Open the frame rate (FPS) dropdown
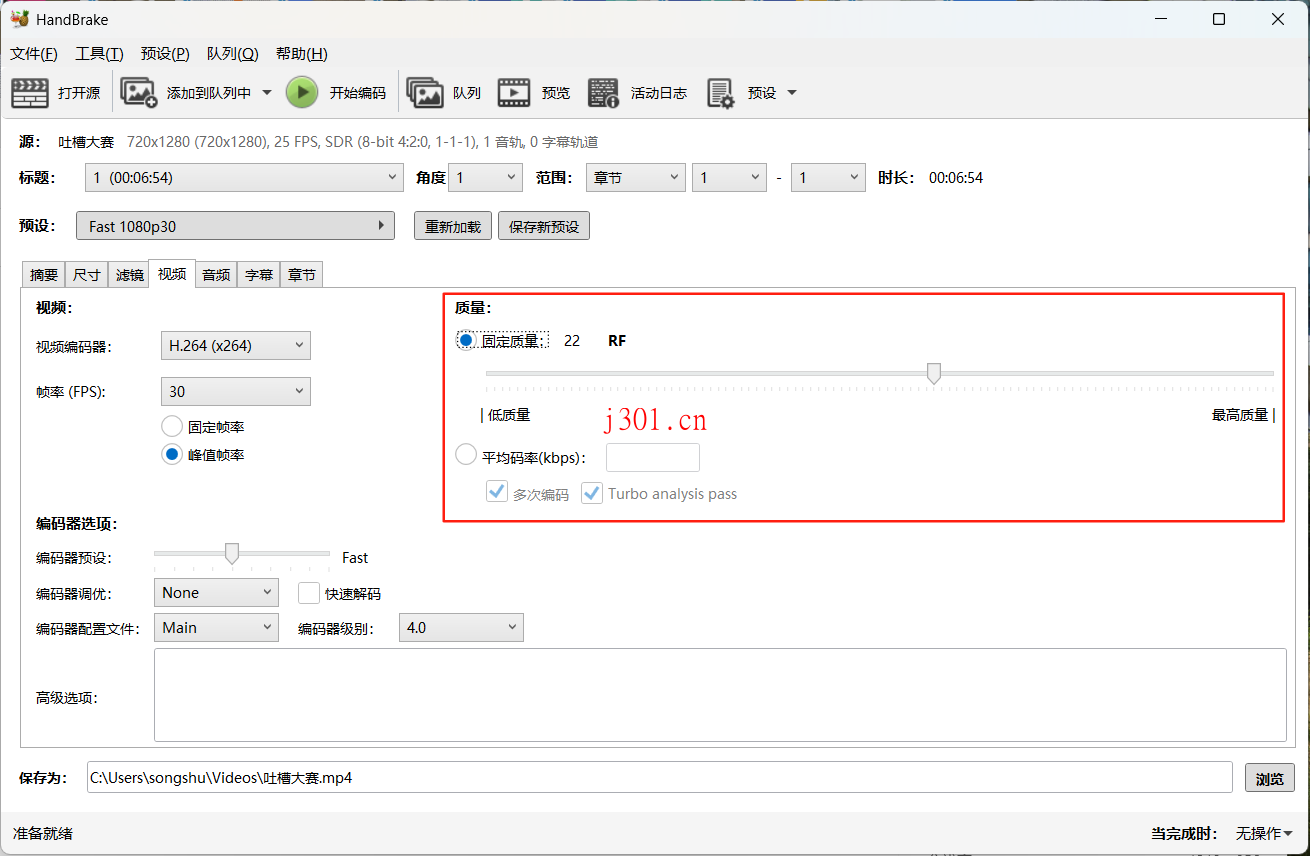This screenshot has height=856, width=1310. (236, 392)
